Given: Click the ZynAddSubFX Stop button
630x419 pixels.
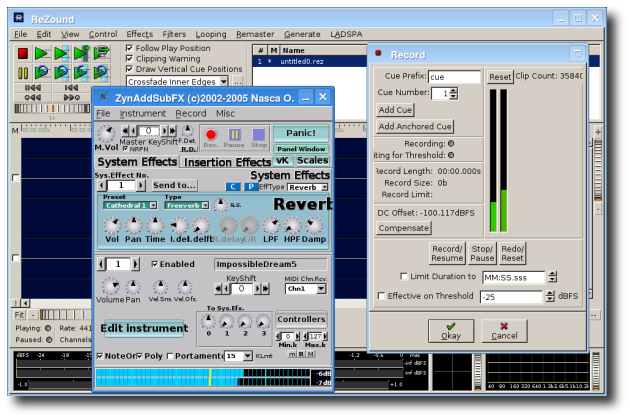Looking at the screenshot, I should click(x=258, y=136).
